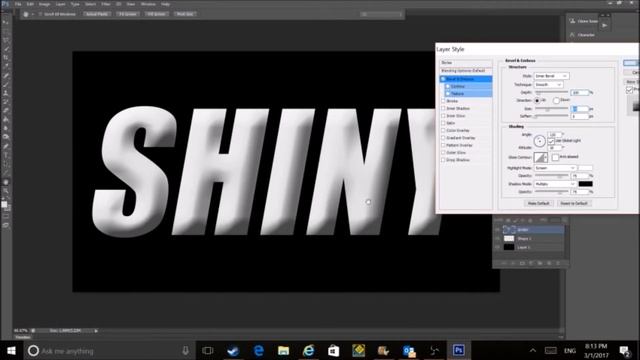
Task: Open the Actions panel play icon
Action: [x=604, y=25]
